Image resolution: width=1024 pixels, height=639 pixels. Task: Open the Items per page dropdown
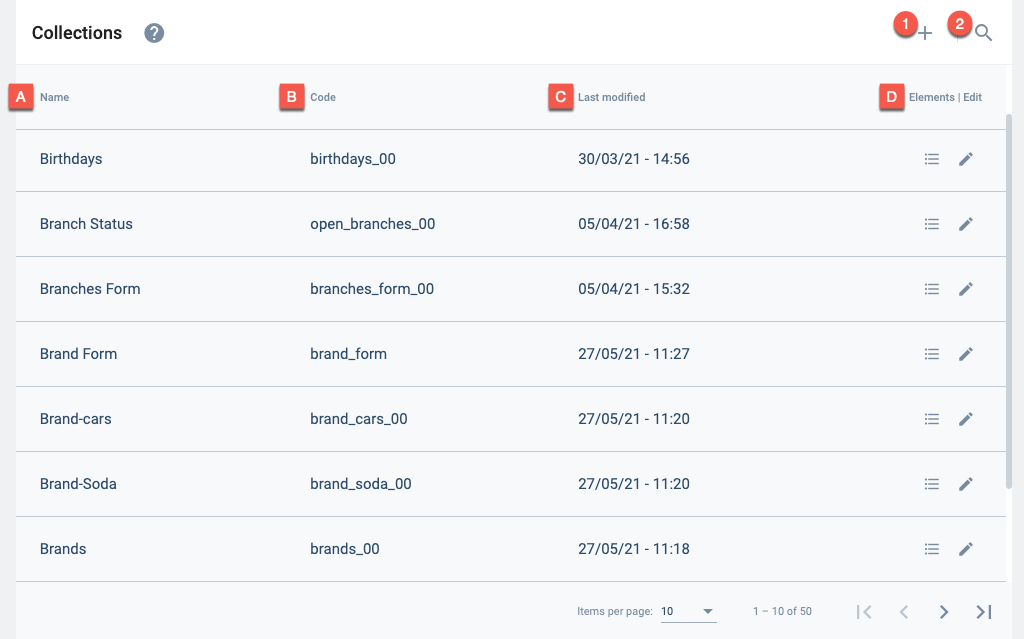point(688,612)
